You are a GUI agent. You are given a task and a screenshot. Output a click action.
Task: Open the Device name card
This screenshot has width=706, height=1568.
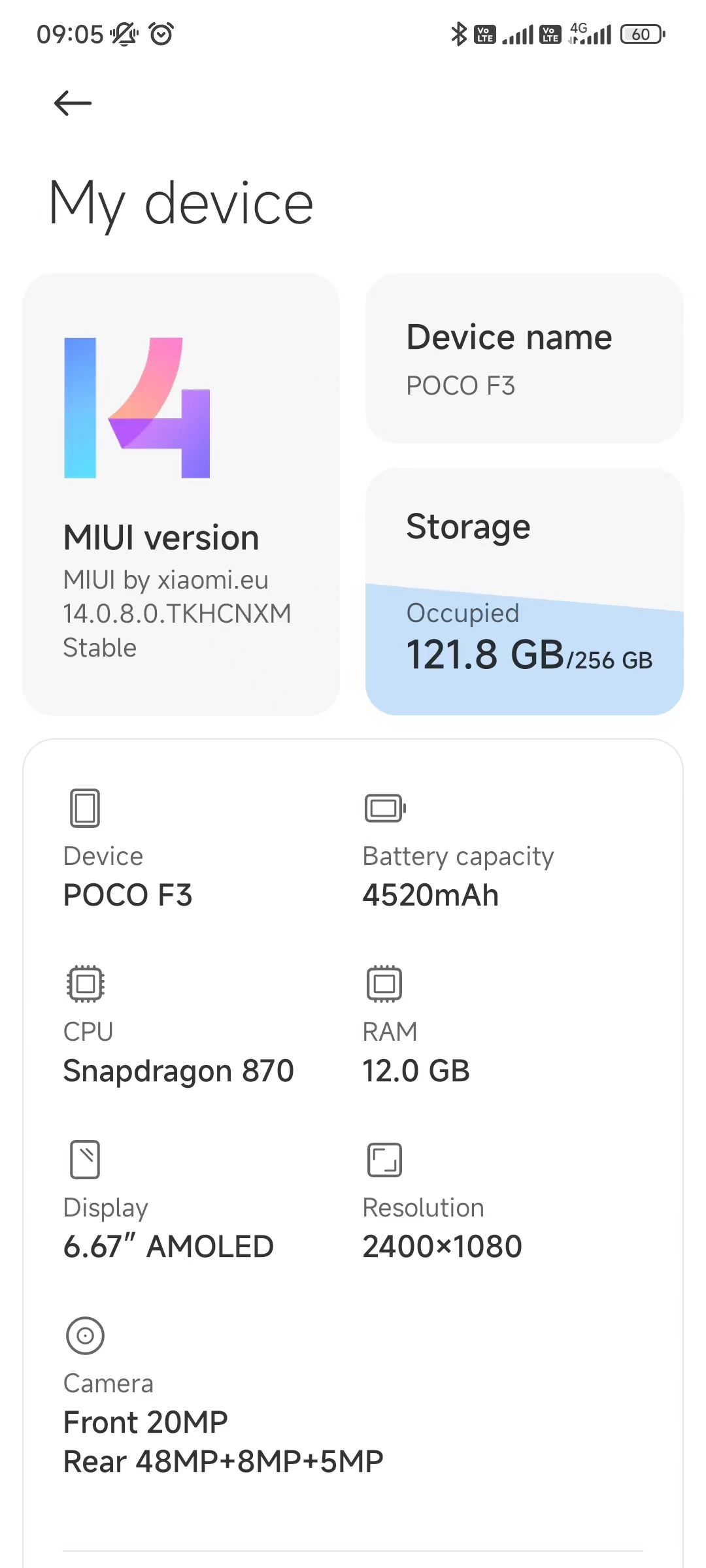pos(524,359)
